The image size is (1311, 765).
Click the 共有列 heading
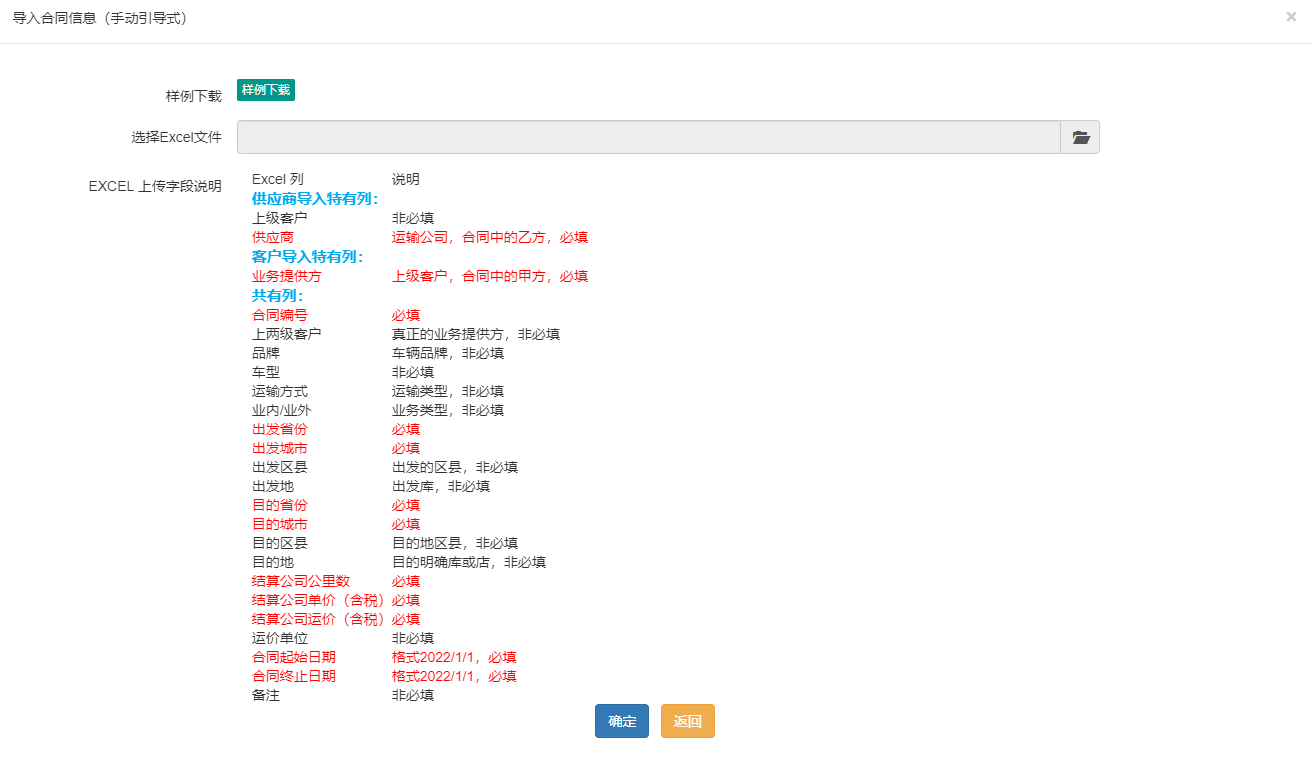(278, 296)
